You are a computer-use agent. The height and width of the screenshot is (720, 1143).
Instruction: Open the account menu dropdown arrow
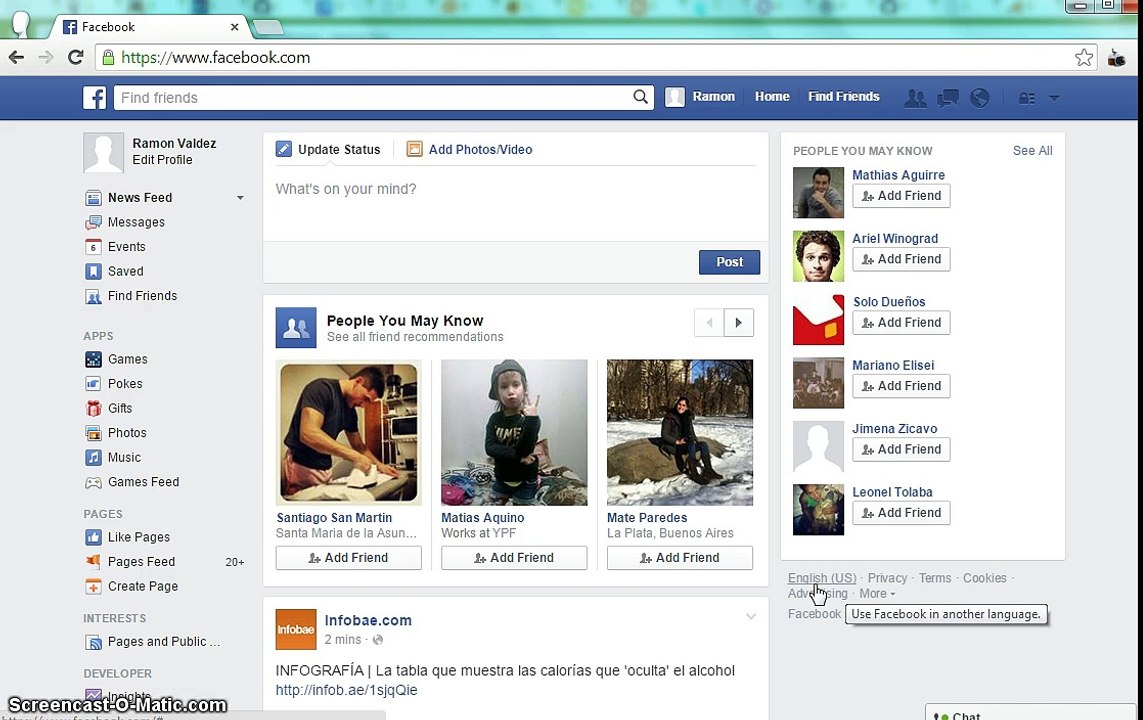click(x=1054, y=98)
